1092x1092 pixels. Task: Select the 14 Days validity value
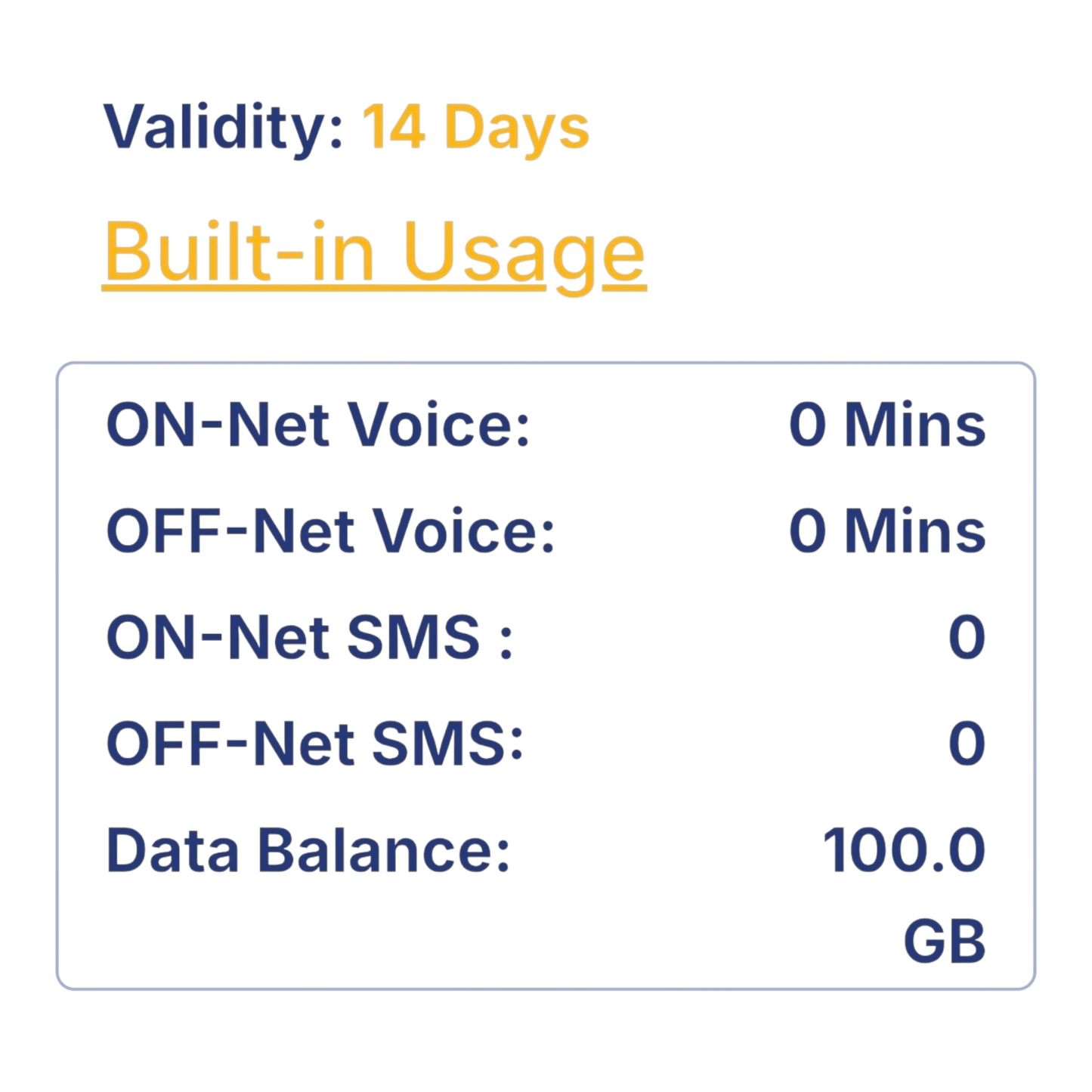475,127
